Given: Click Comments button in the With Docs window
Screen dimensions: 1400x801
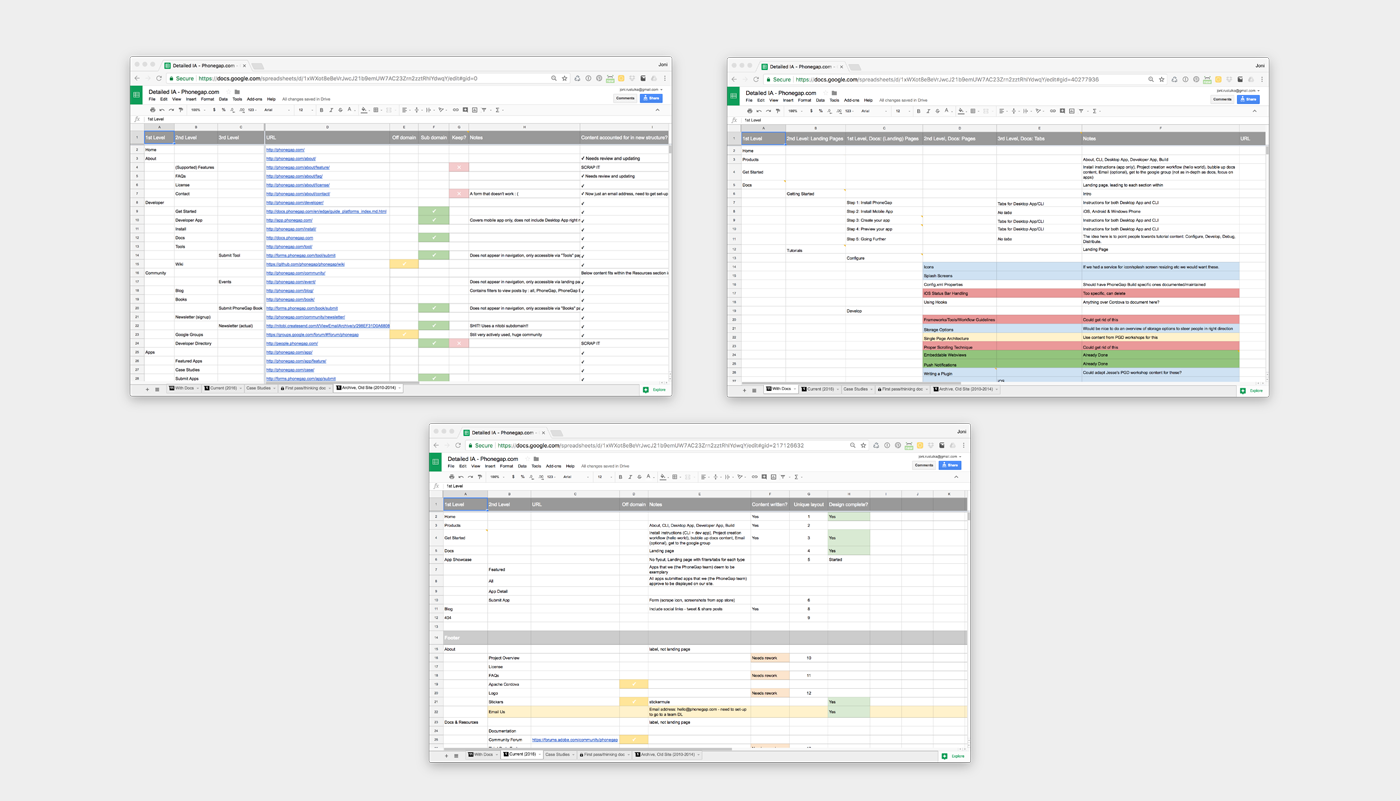Looking at the screenshot, I should coord(1222,99).
